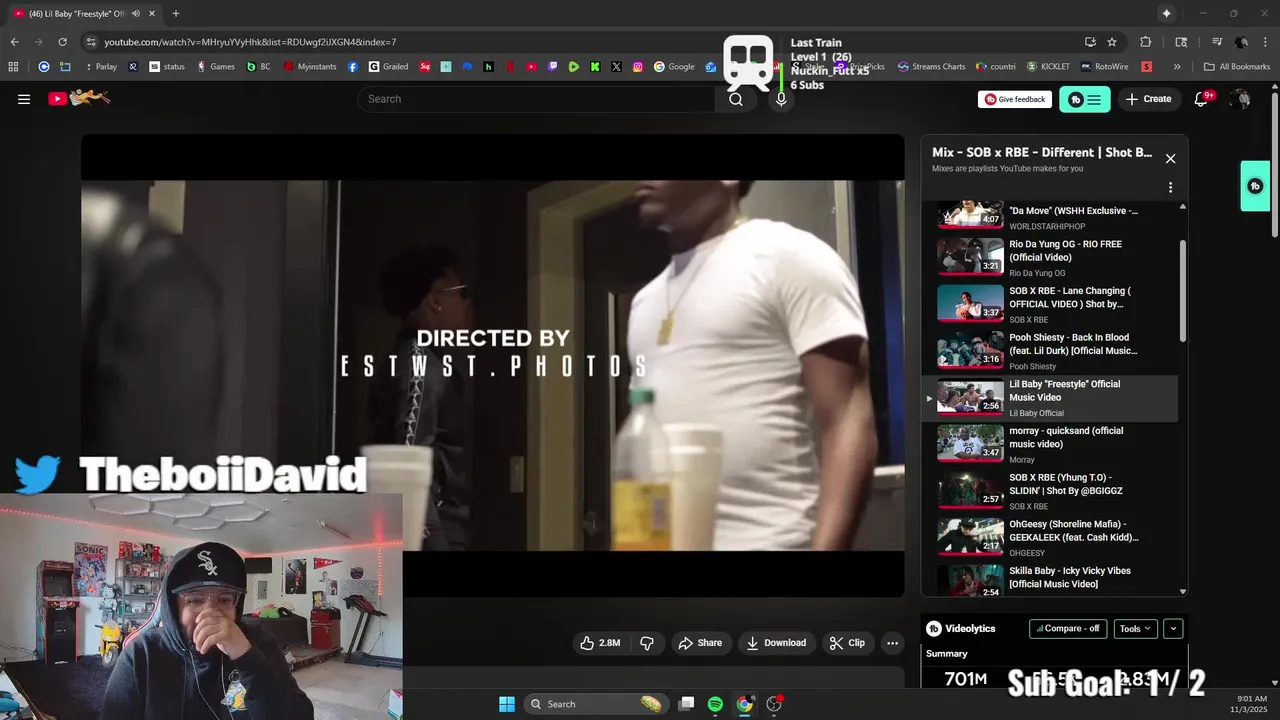Toggle the Compare - off button
The image size is (1280, 720).
(x=1068, y=629)
